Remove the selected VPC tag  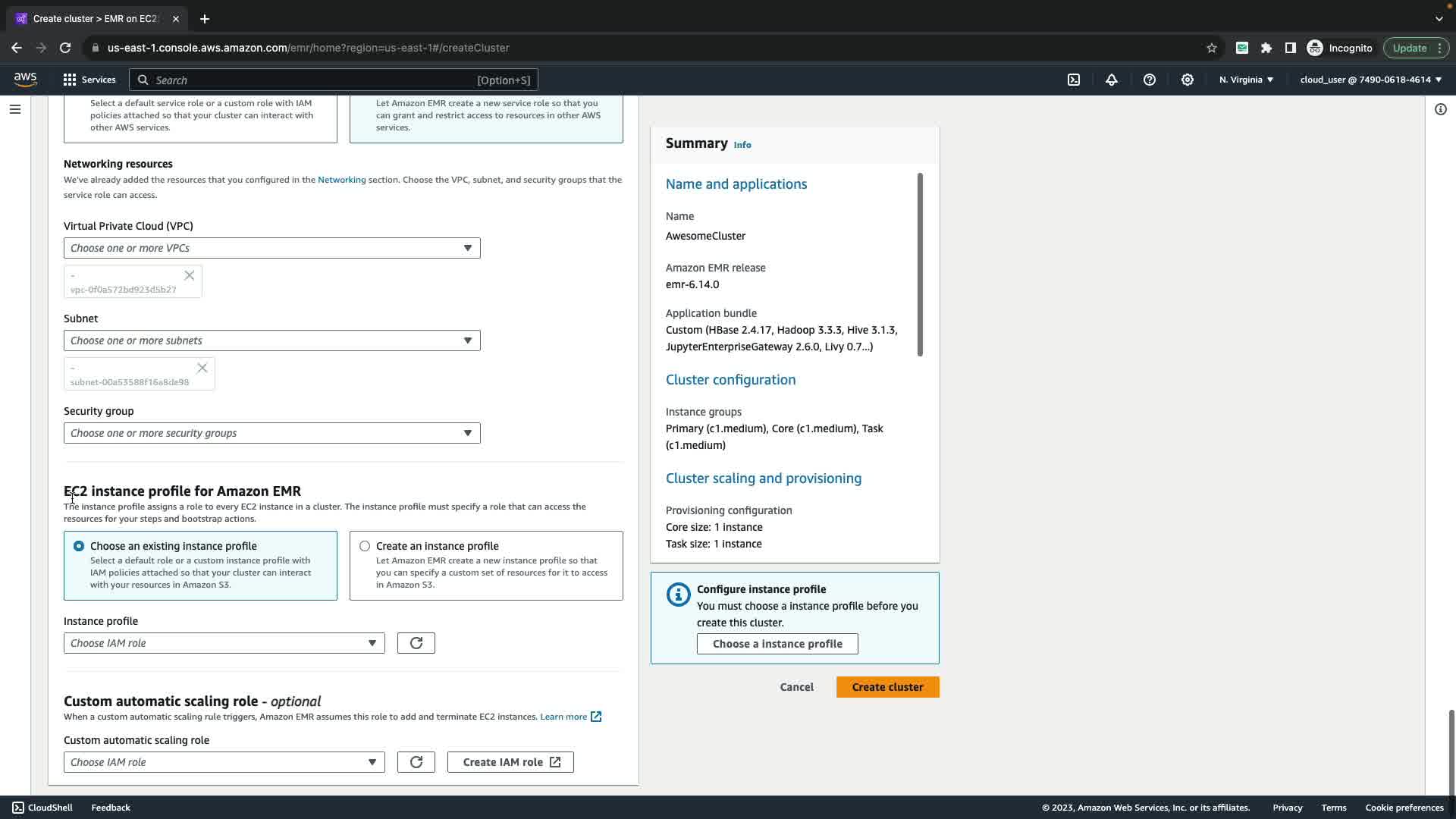(x=190, y=275)
